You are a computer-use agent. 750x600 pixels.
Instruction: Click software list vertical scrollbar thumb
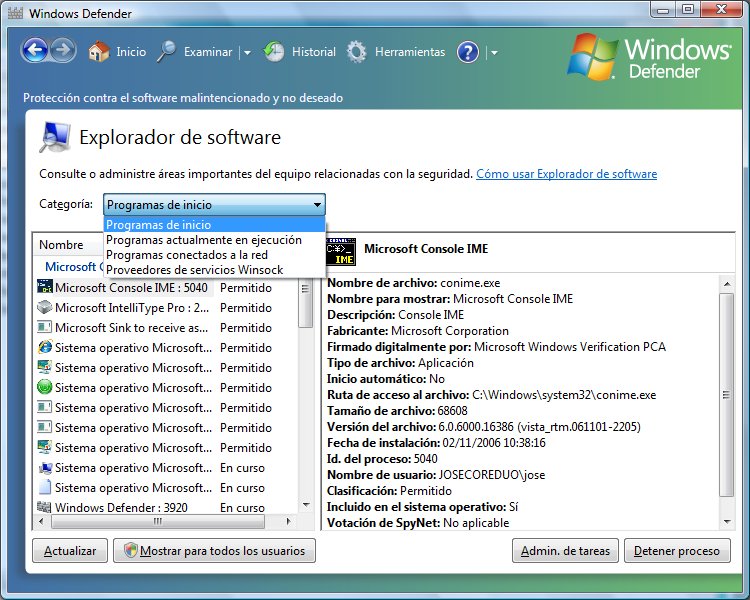pos(306,302)
